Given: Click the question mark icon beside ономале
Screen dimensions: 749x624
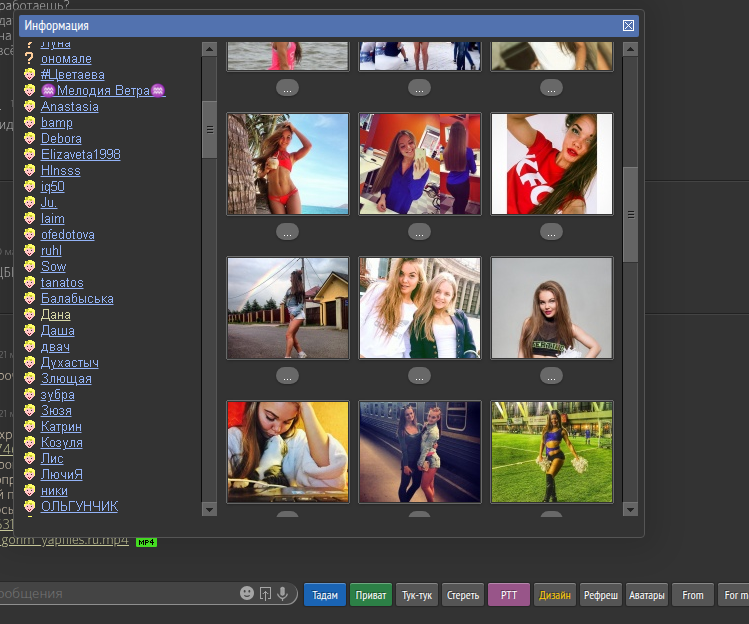Looking at the screenshot, I should (31, 59).
